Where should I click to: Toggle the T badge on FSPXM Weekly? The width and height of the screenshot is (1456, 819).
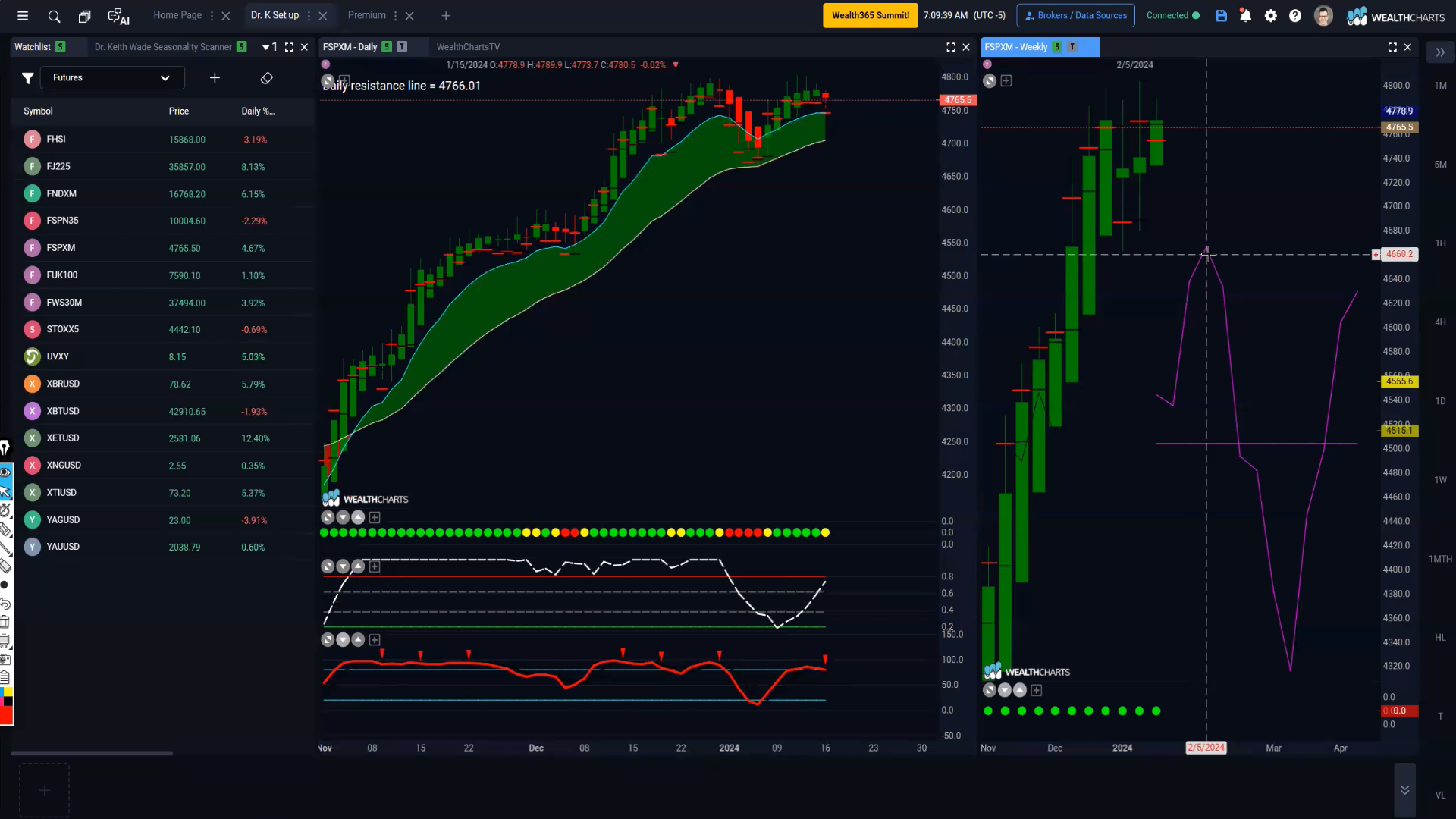1072,47
